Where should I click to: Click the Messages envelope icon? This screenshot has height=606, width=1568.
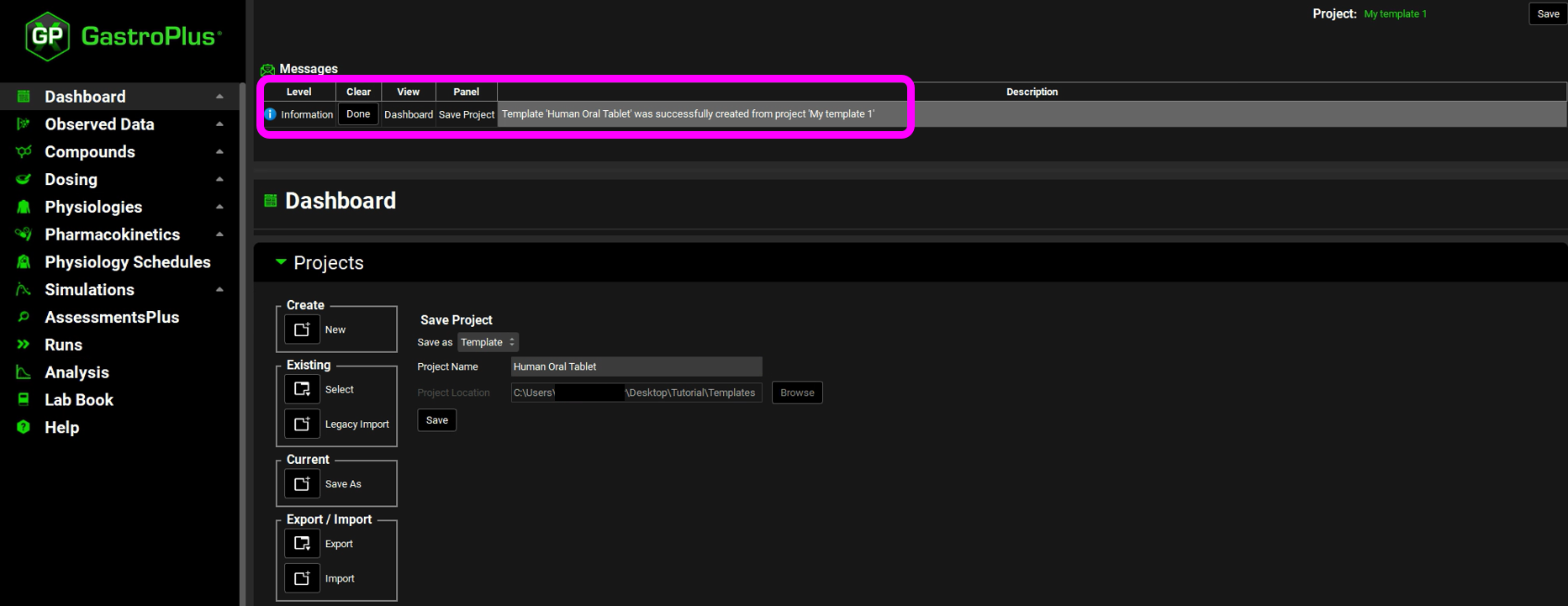267,70
